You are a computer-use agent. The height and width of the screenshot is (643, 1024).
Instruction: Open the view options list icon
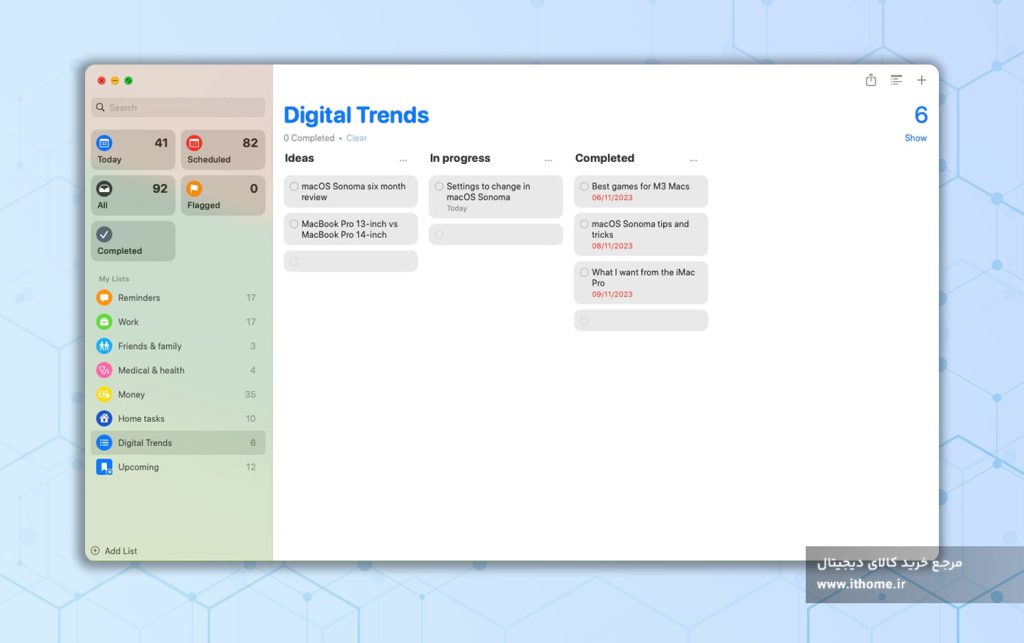click(896, 80)
